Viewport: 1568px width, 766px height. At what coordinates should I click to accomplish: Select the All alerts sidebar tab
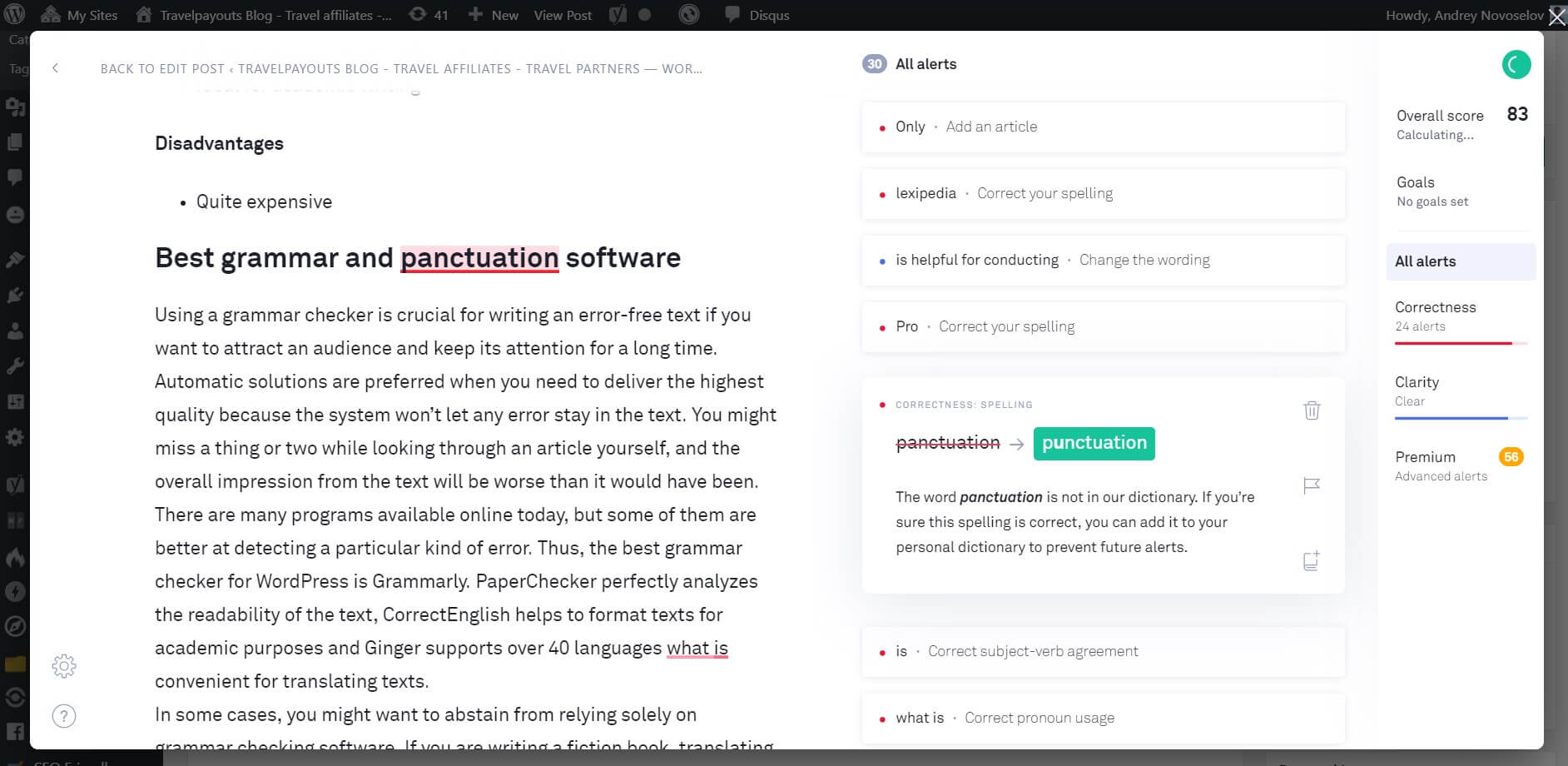(x=1460, y=261)
